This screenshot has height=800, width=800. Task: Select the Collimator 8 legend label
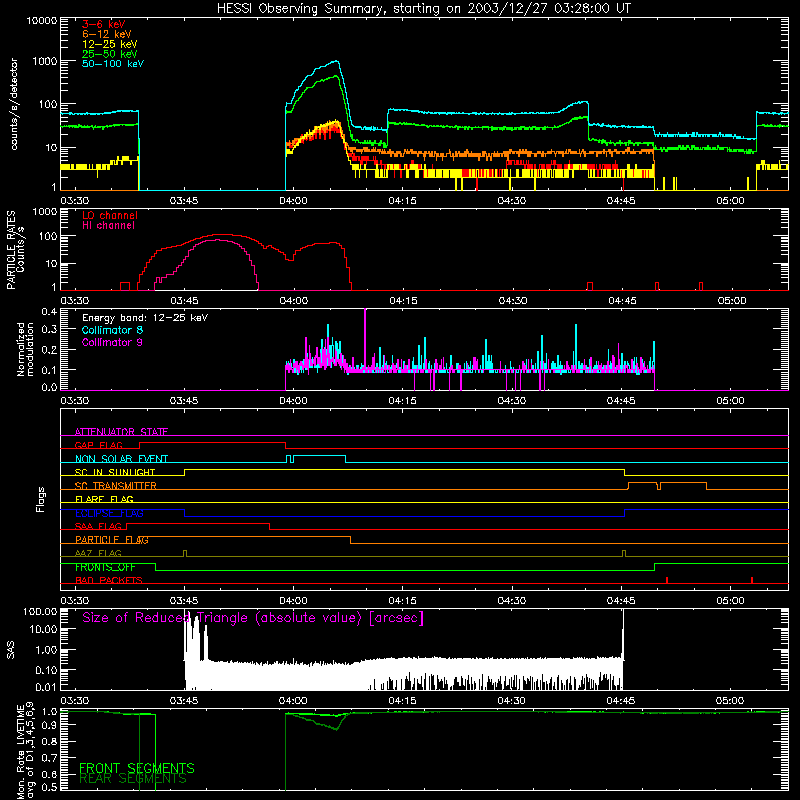click(x=112, y=330)
